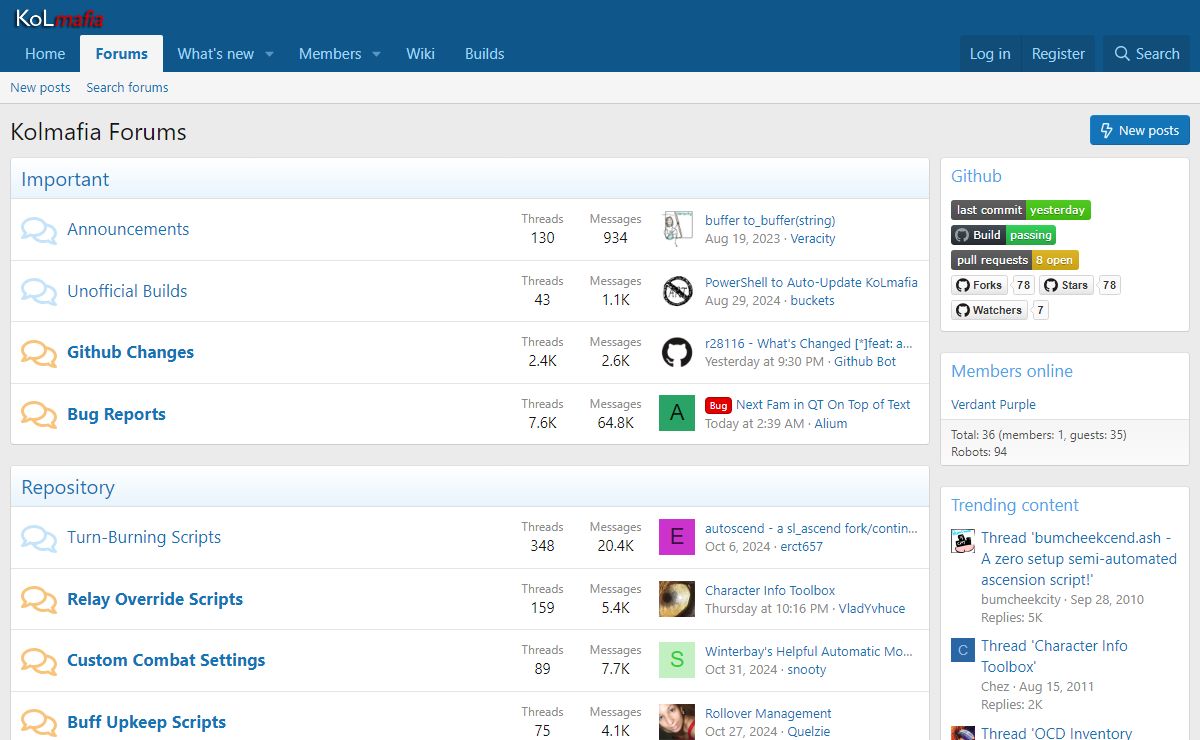Expand the Members dropdown arrow

tap(377, 54)
